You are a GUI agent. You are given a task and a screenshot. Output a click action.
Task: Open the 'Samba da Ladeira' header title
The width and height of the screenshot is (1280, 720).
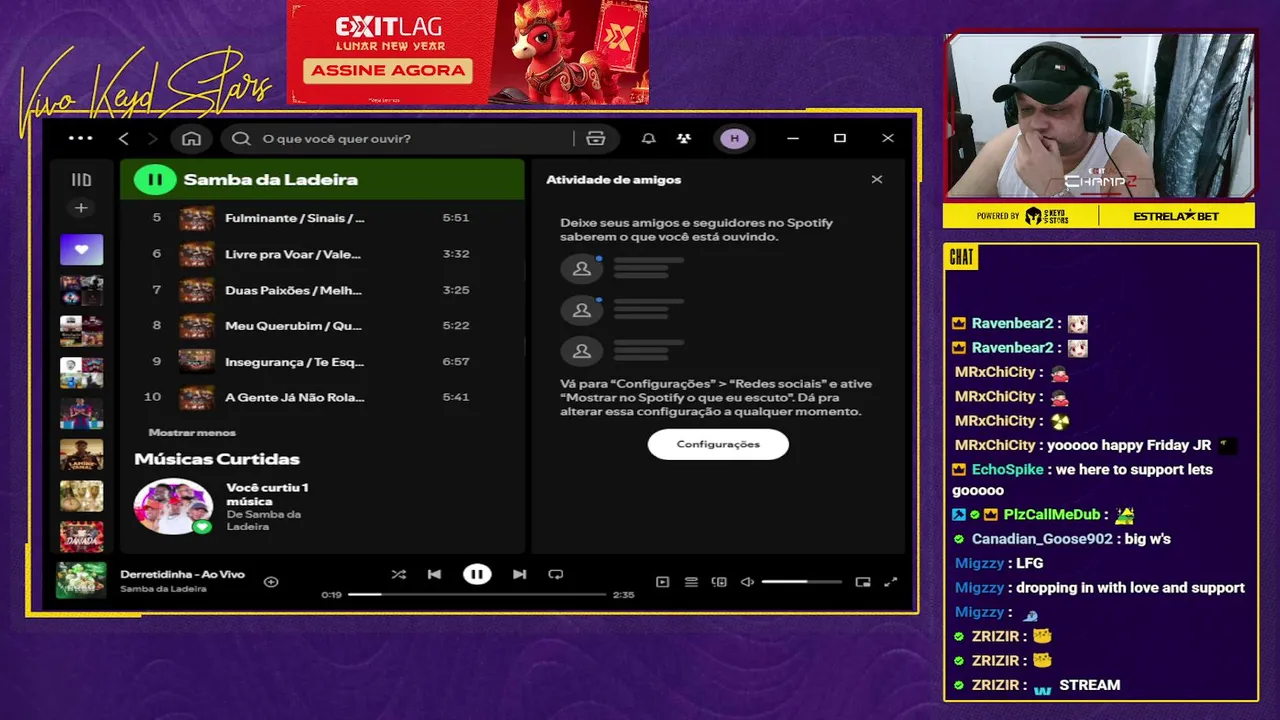coord(270,180)
